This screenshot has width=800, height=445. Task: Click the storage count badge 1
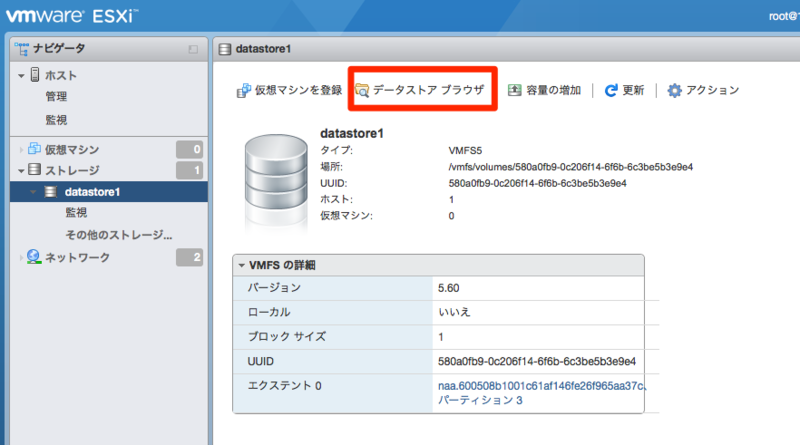tap(189, 170)
